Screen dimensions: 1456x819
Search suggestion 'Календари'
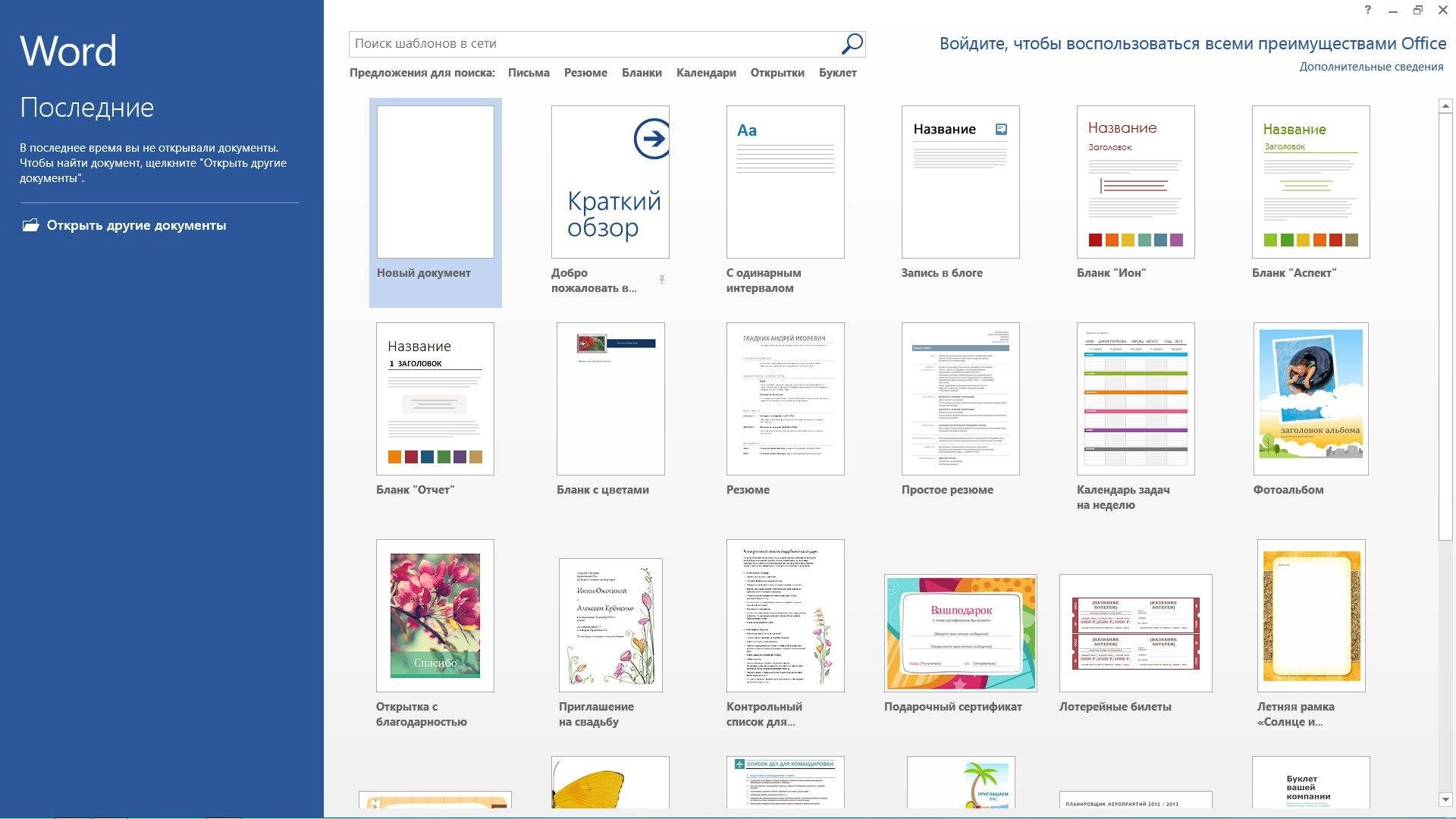706,73
